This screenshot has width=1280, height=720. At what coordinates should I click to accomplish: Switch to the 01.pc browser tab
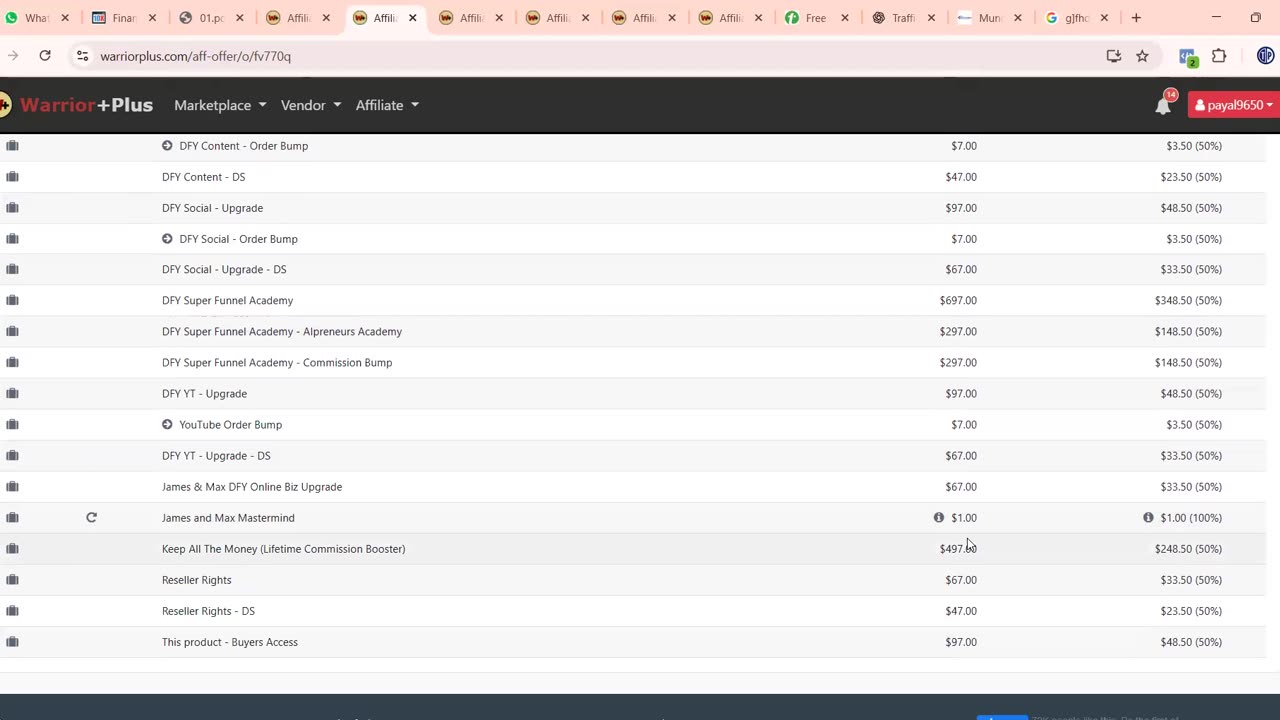click(211, 17)
